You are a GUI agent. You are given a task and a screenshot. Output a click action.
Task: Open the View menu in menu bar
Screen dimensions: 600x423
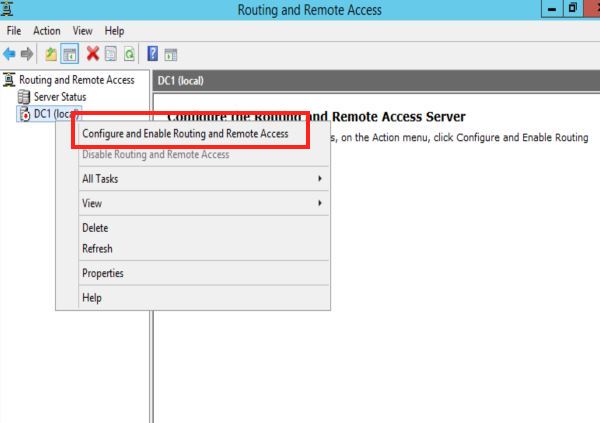(x=83, y=31)
